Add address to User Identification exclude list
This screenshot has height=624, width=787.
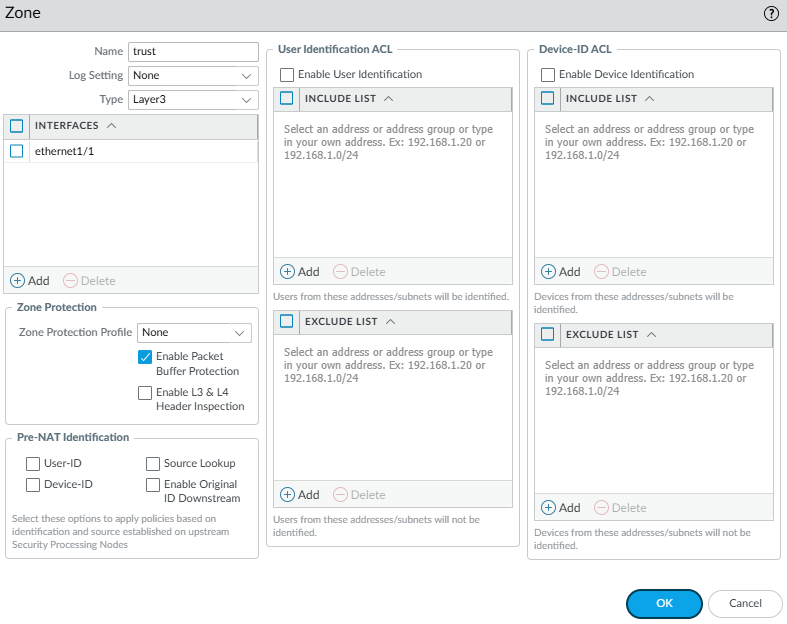click(x=300, y=495)
